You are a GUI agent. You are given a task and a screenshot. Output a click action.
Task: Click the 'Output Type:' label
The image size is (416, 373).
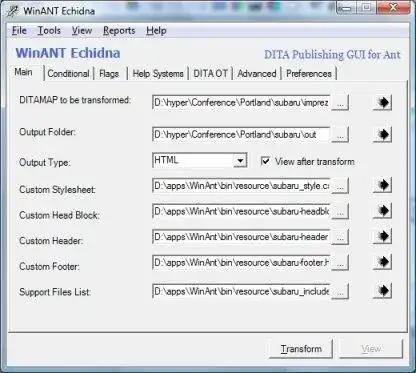click(45, 163)
